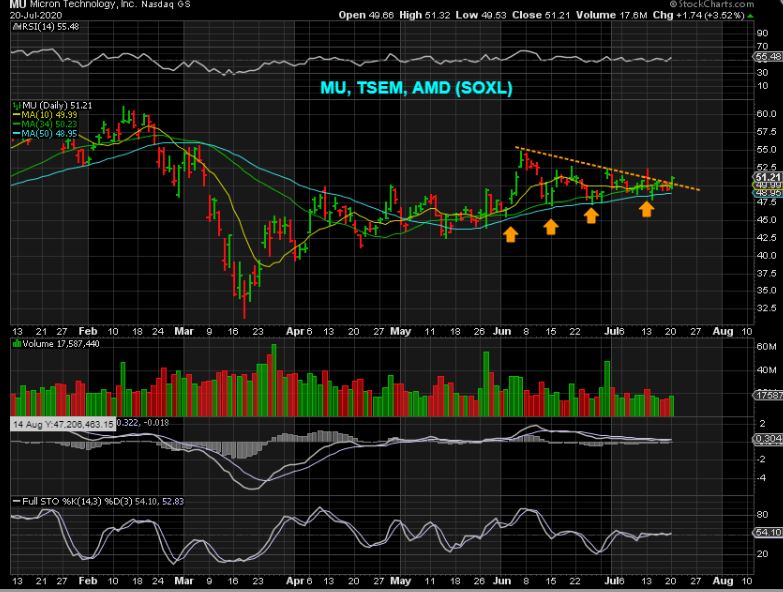Viewport: 783px width, 592px height.
Task: Click the 40.0 price axis label
Action: pos(767,255)
